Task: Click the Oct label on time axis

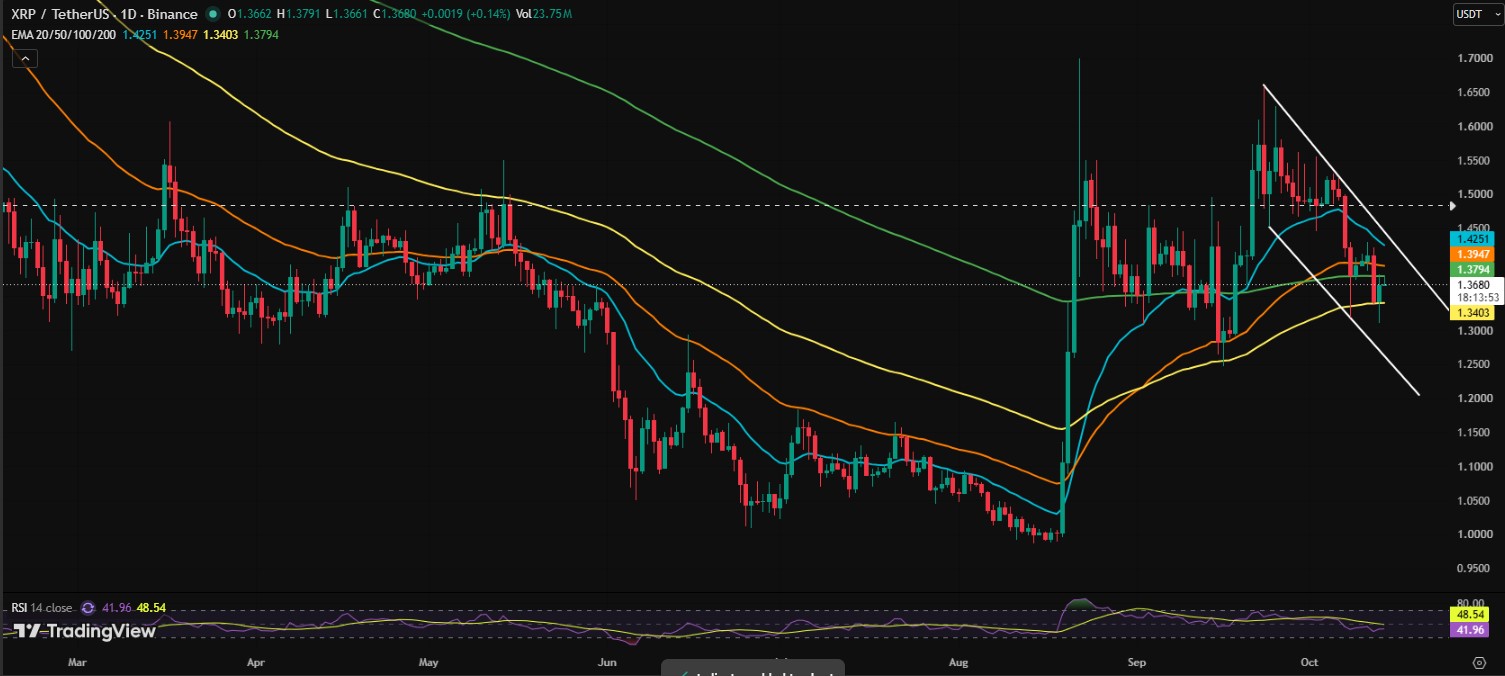Action: [x=1310, y=662]
